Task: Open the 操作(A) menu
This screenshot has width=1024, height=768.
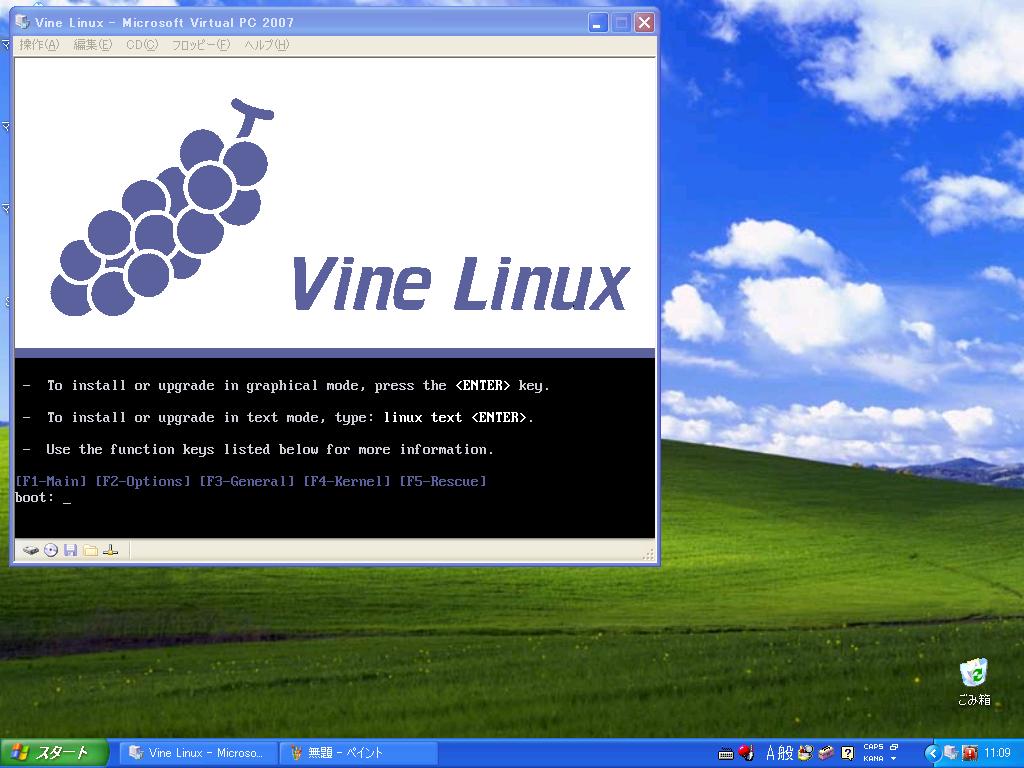Action: (39, 45)
